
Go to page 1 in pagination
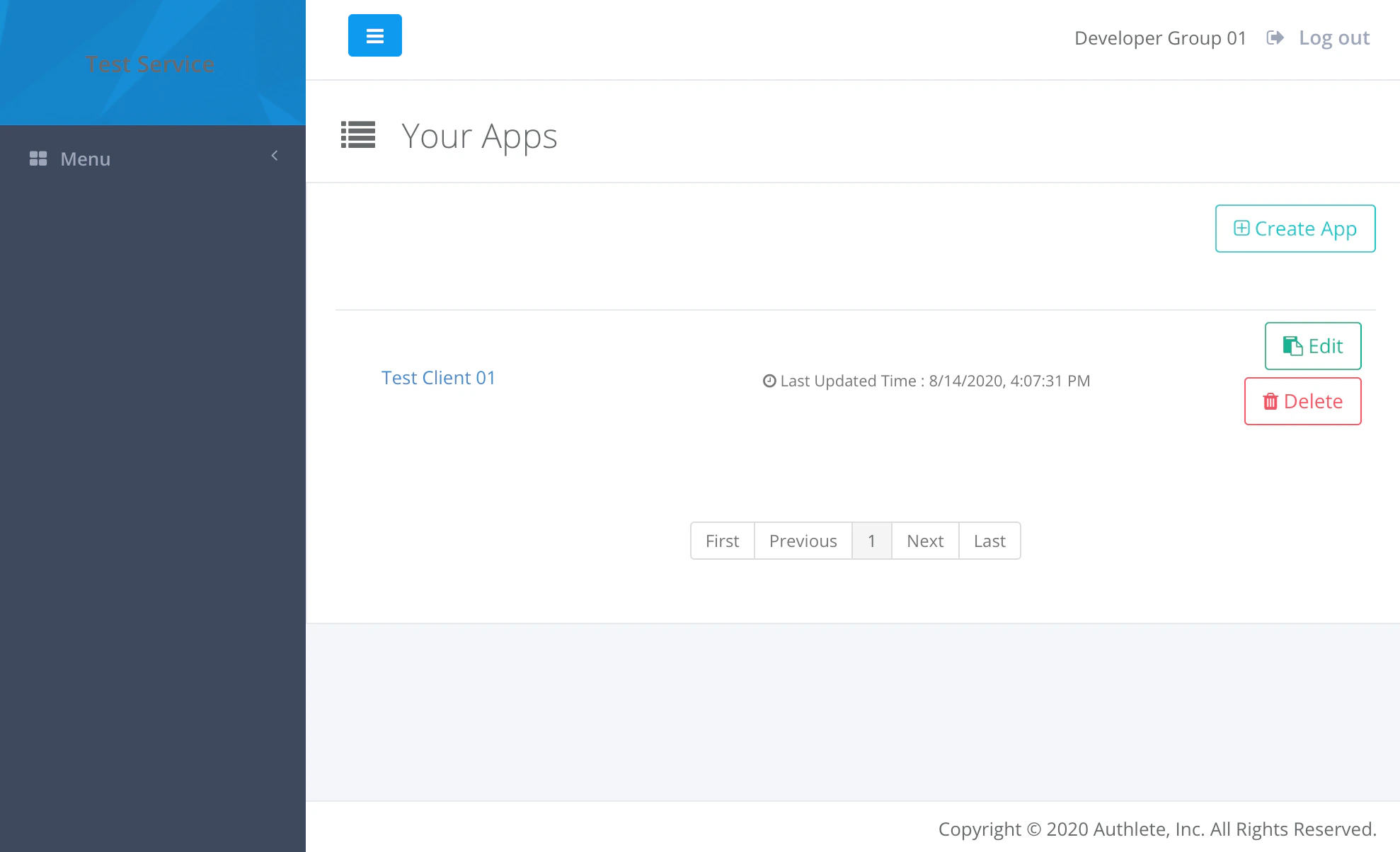tap(871, 540)
